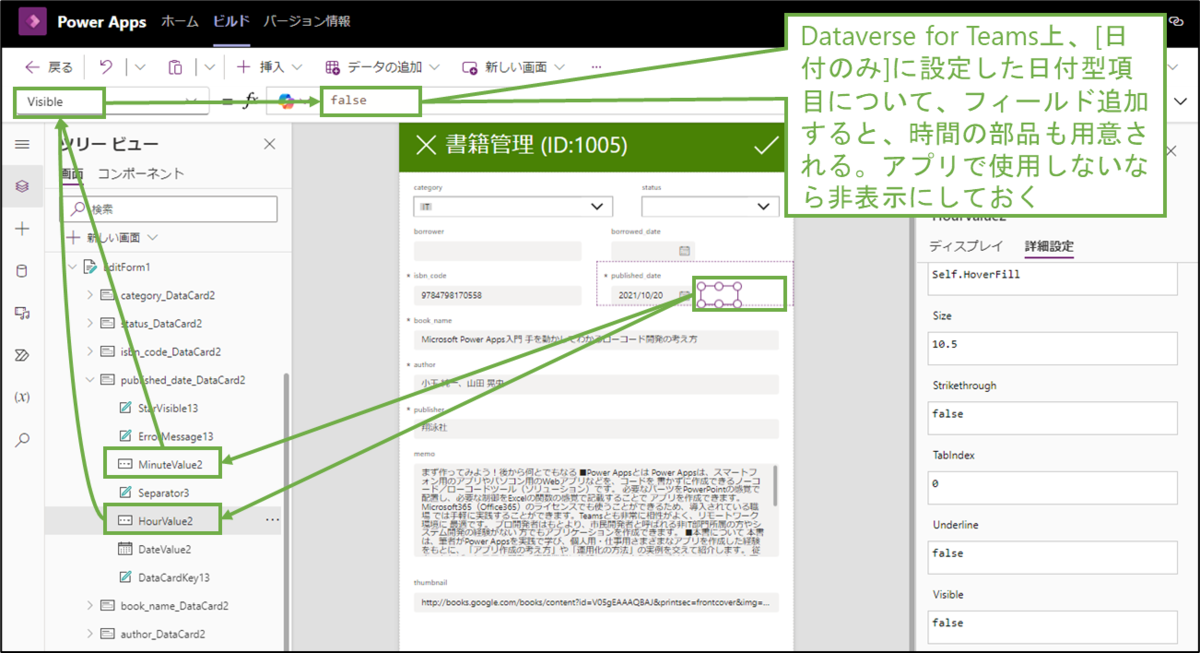Select DataCardKey13 in the tree
The height and width of the screenshot is (653, 1200).
(x=164, y=577)
